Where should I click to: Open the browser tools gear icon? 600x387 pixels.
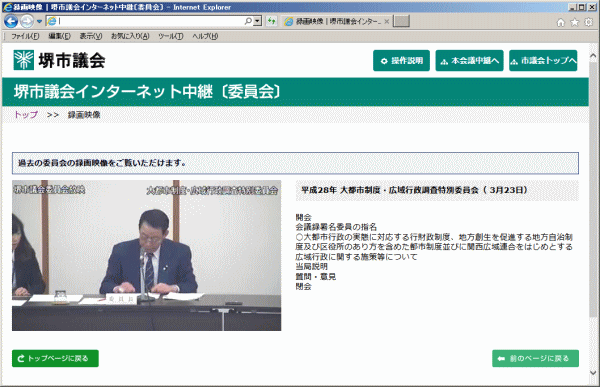click(x=589, y=22)
